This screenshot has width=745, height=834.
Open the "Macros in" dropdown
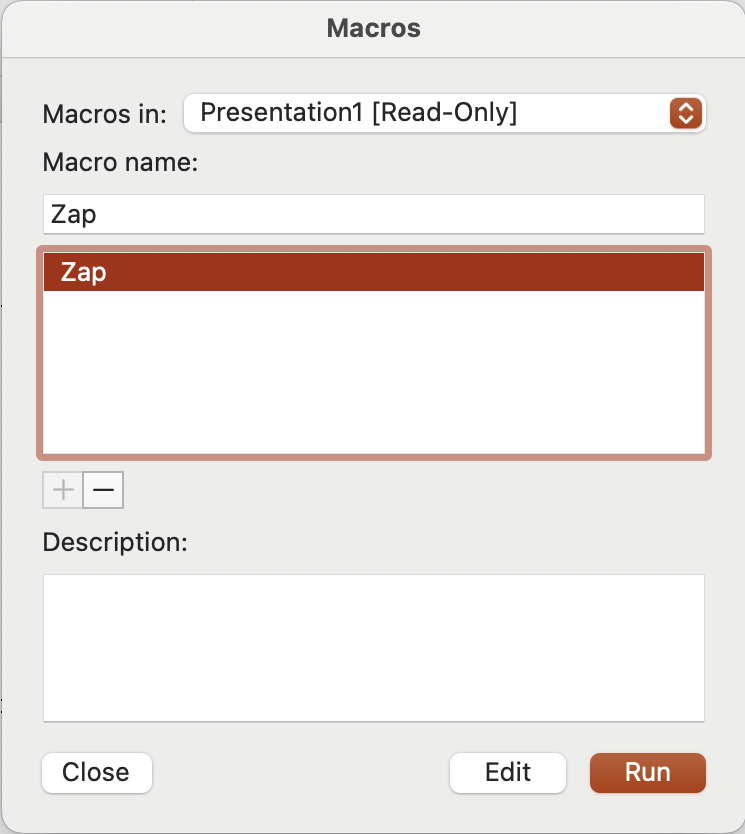444,114
